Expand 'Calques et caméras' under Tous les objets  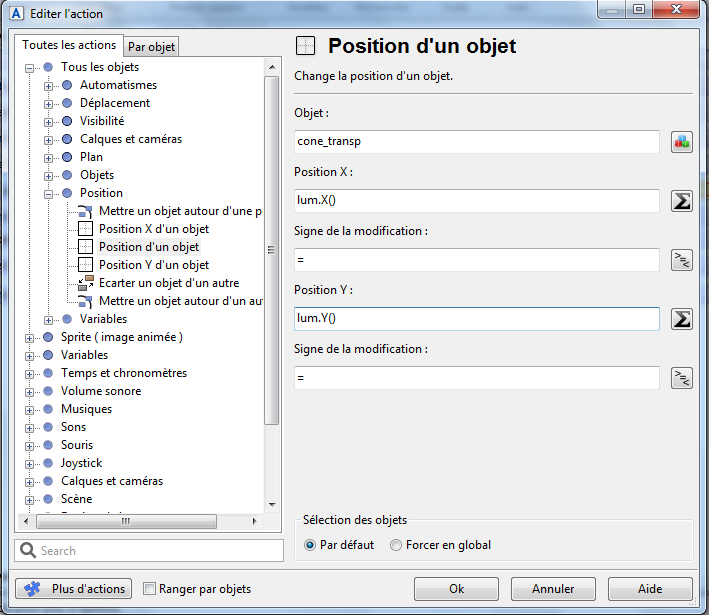coord(48,140)
